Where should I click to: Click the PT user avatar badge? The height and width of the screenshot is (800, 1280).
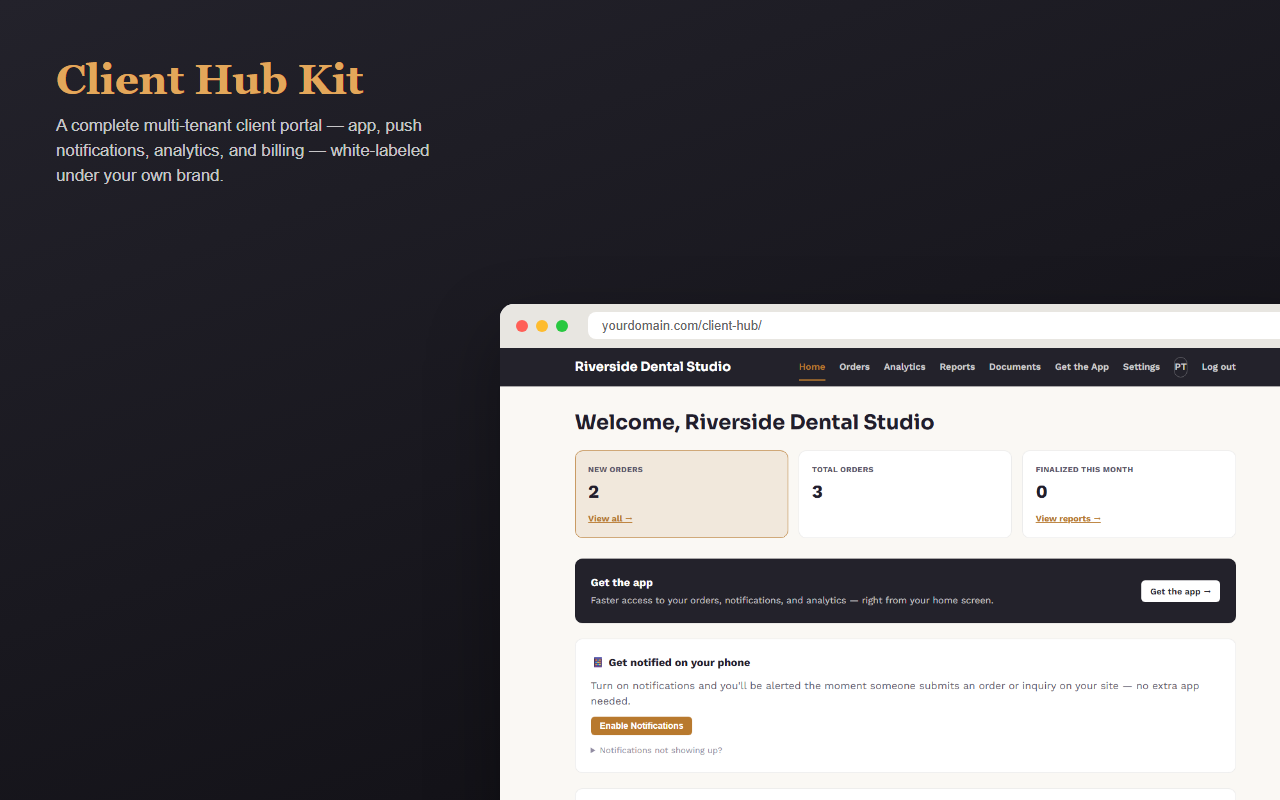coord(1181,367)
